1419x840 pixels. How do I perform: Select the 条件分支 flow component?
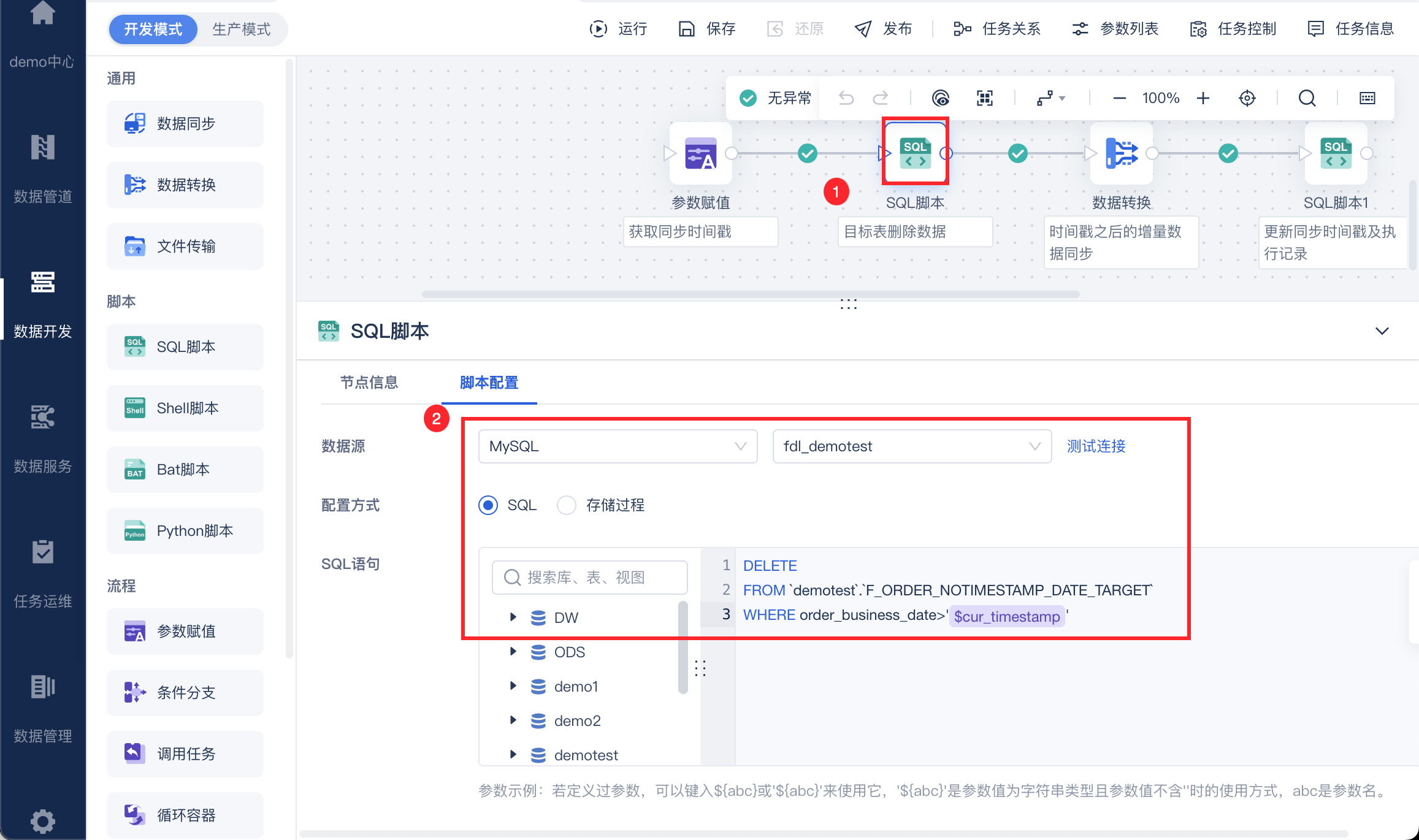[185, 692]
